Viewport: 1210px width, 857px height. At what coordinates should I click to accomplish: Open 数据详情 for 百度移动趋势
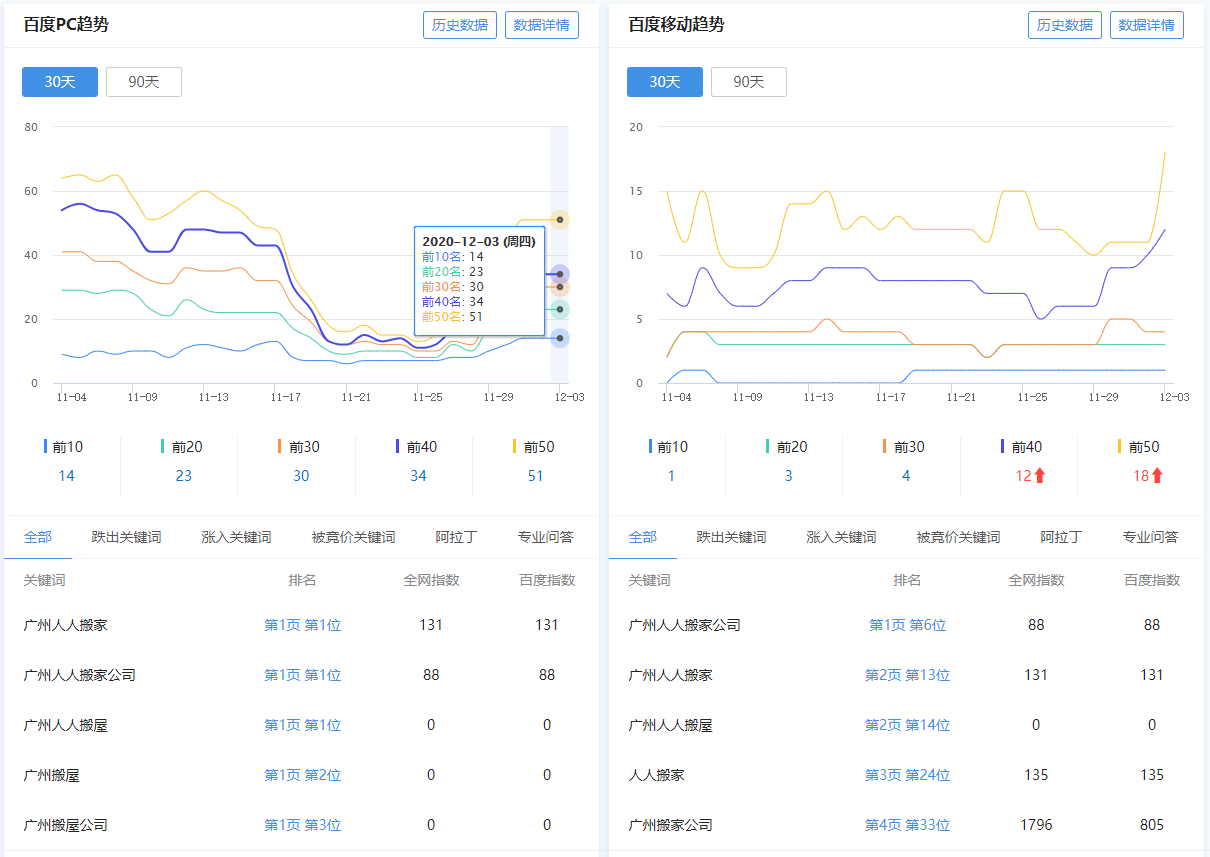coord(1147,25)
